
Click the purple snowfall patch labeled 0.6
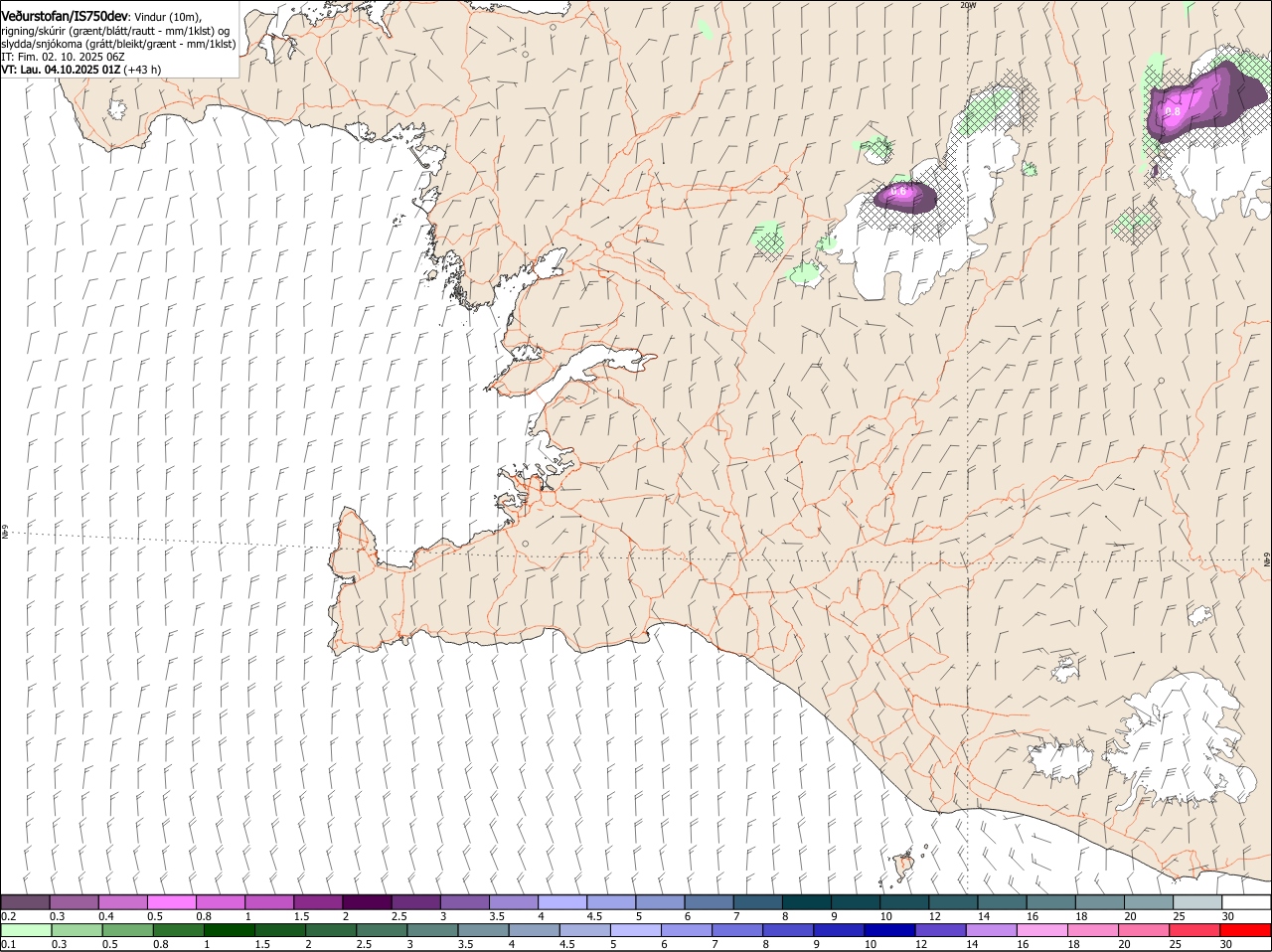pos(905,197)
